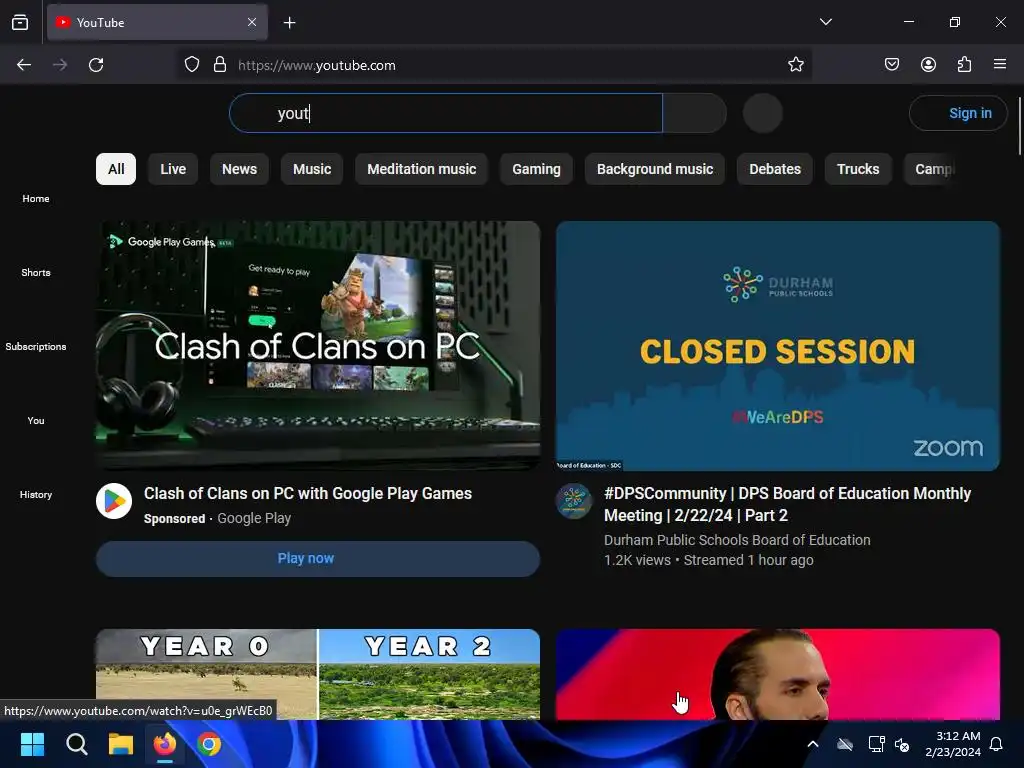
Task: Select the Music filter chip
Action: (312, 169)
